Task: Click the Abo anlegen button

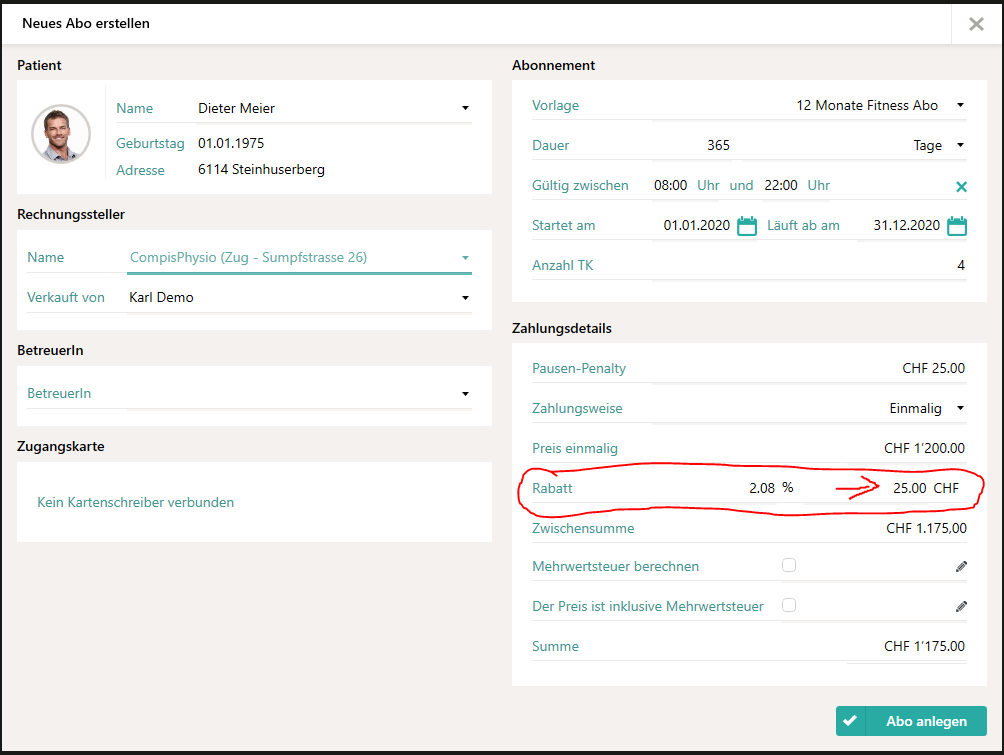Action: 911,721
